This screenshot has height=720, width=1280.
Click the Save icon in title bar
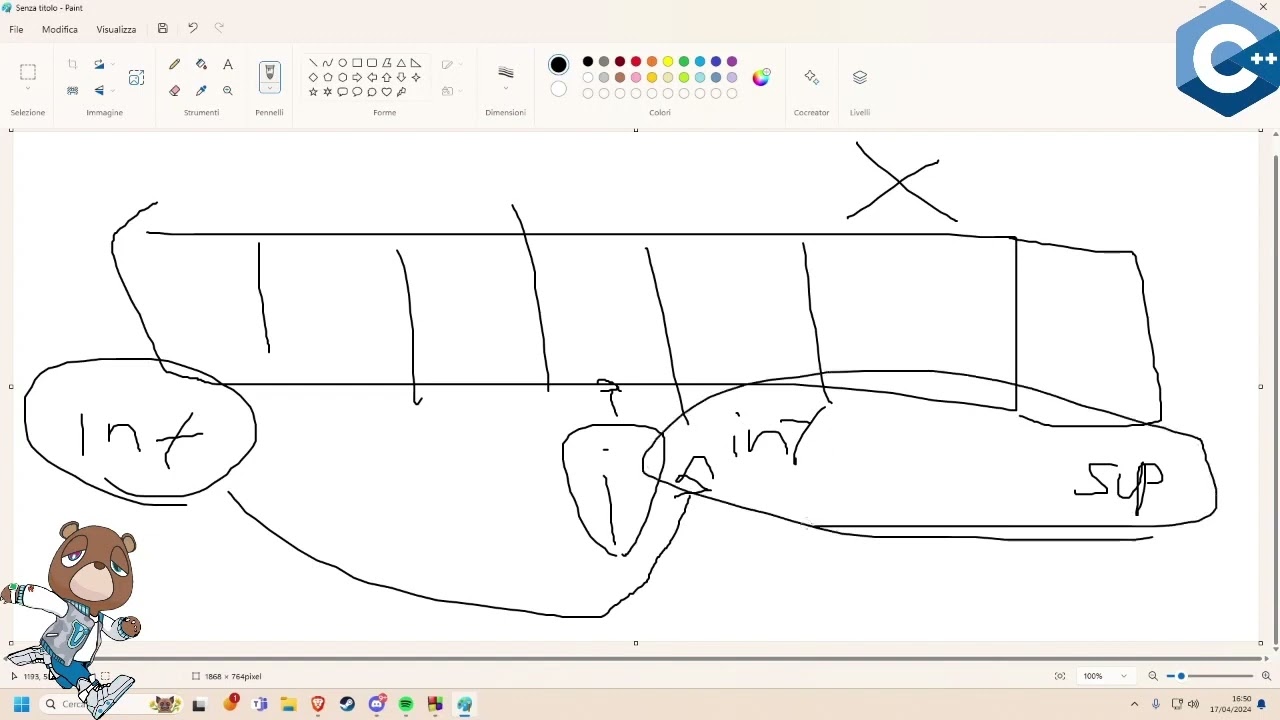tap(163, 28)
